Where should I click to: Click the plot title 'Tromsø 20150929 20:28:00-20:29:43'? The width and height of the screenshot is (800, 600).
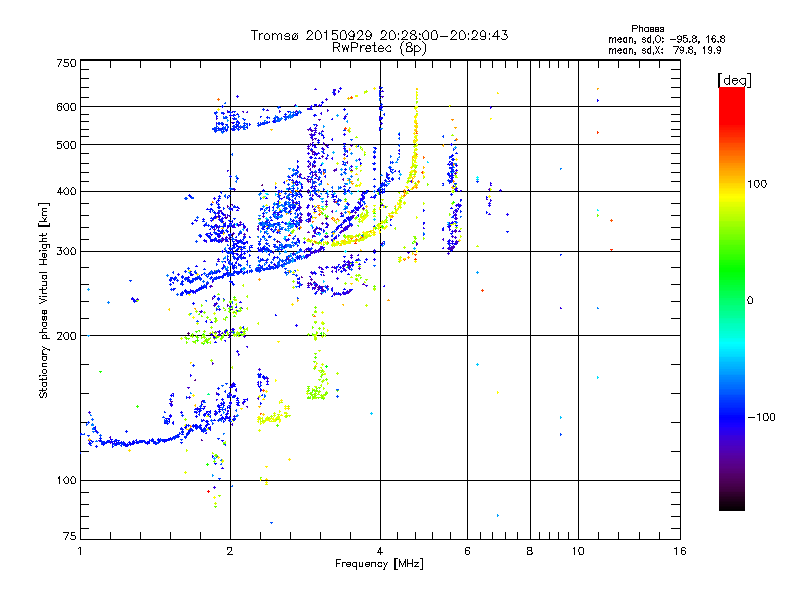[x=379, y=35]
